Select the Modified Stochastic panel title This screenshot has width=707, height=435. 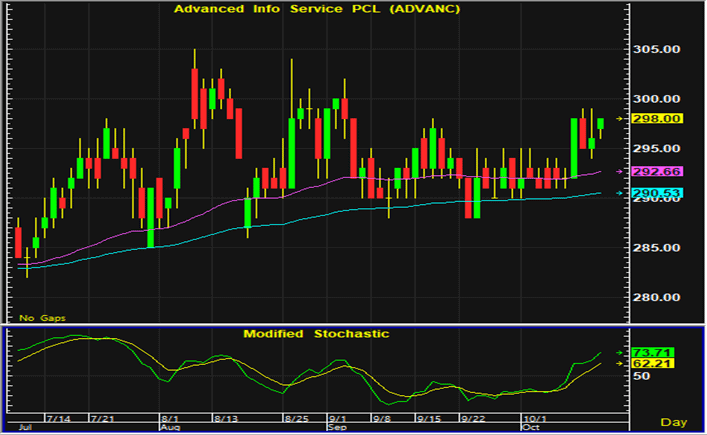[x=316, y=333]
